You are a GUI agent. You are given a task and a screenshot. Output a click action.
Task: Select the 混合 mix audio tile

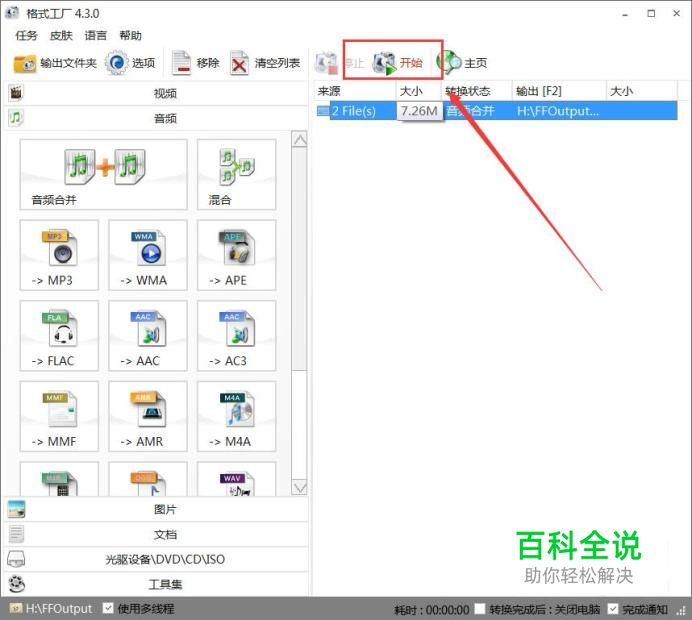pos(237,175)
